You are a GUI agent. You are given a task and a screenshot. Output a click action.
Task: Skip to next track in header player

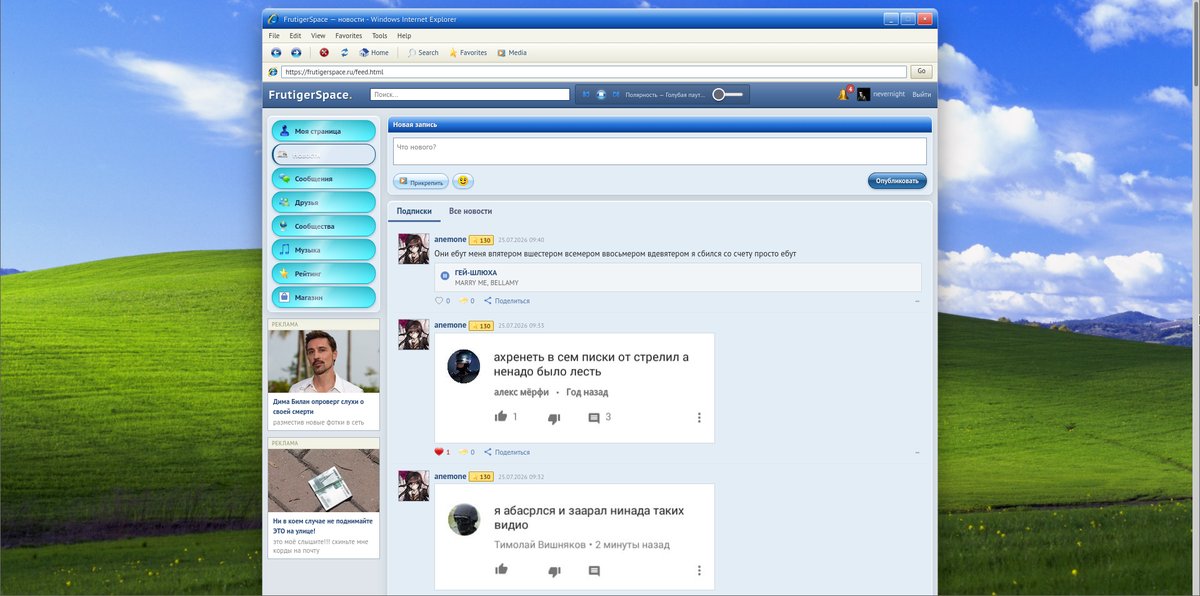(617, 94)
